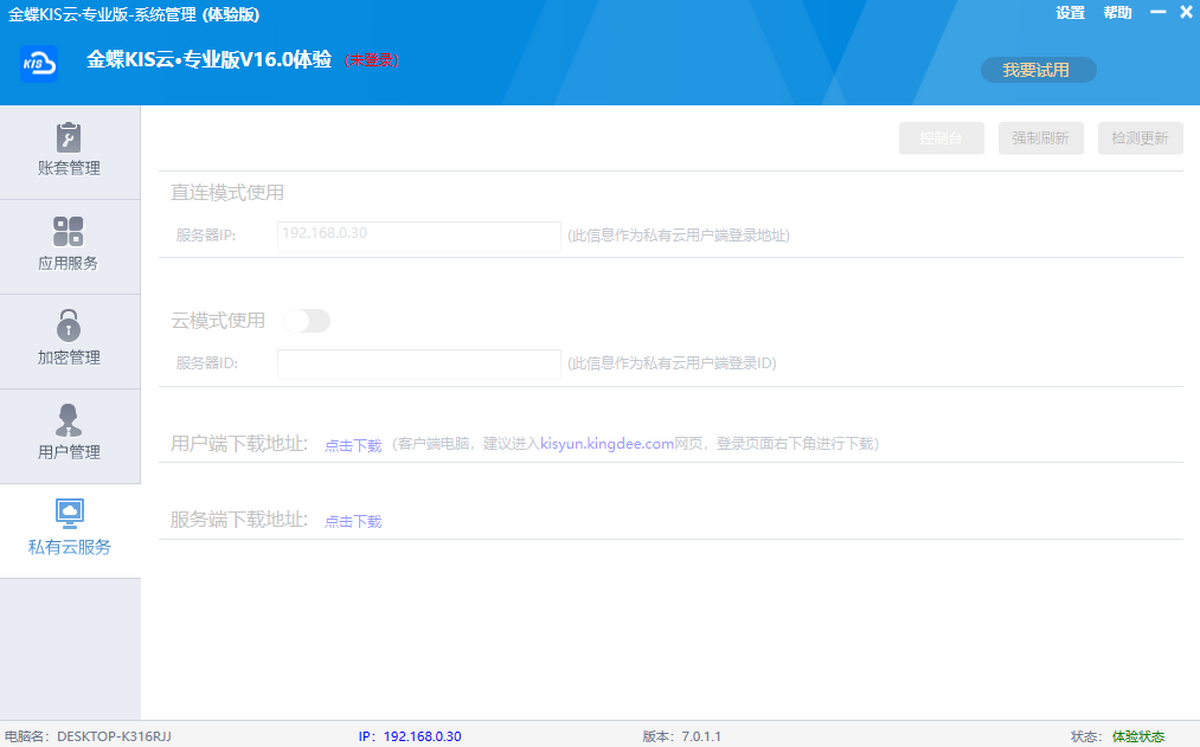Viewport: 1200px width, 747px height.
Task: Focus the 服务器IP input field
Action: [x=419, y=236]
